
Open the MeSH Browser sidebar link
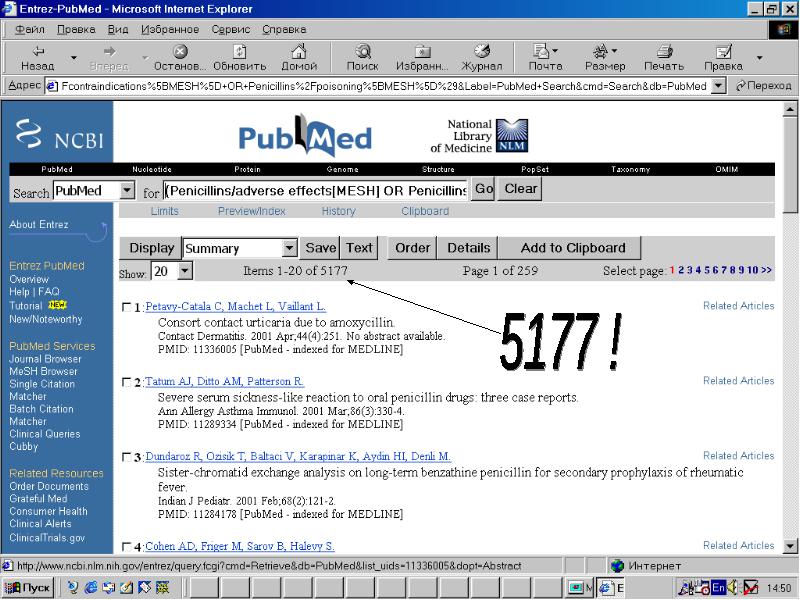[x=43, y=371]
